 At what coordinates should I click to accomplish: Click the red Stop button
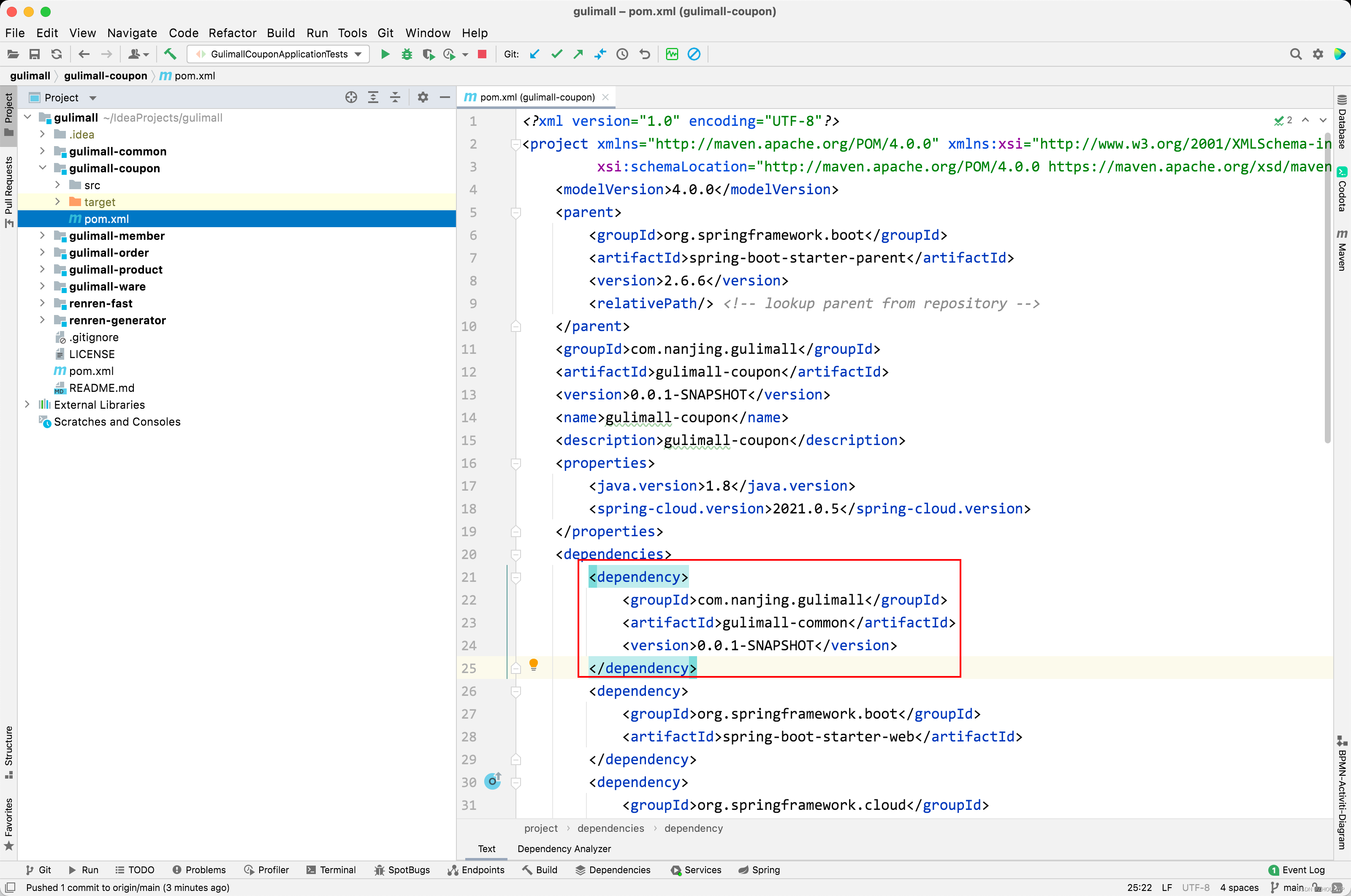[x=482, y=54]
